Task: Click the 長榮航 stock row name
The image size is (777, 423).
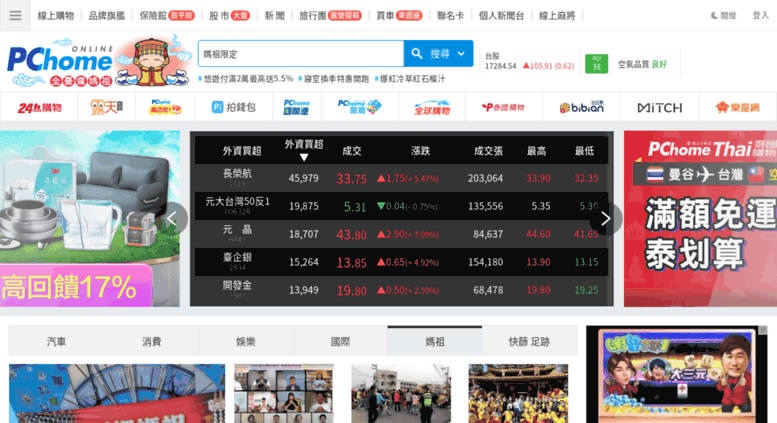Action: 237,173
